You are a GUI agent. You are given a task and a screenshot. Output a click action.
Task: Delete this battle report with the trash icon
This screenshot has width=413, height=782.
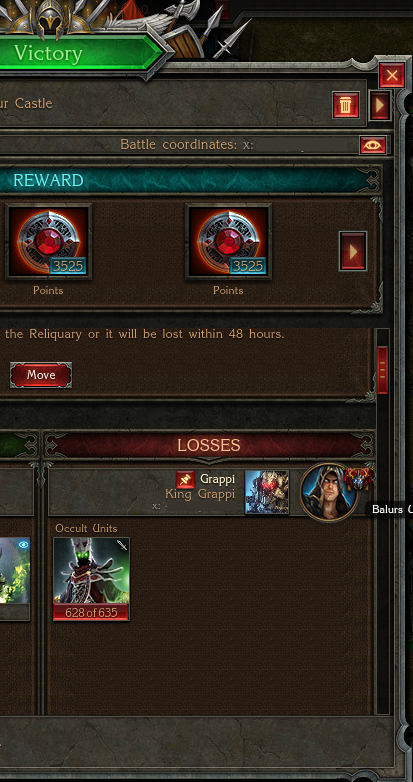[x=346, y=105]
